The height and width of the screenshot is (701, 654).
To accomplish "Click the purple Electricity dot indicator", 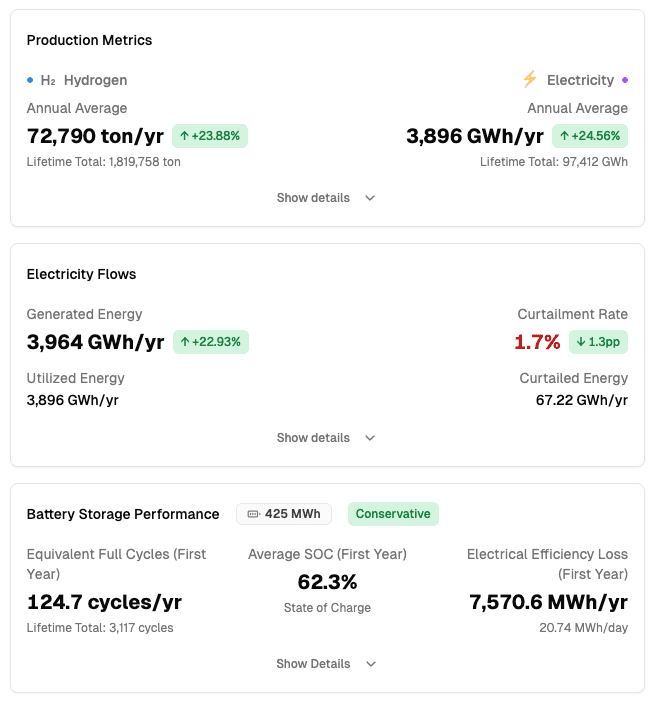I will (x=625, y=80).
